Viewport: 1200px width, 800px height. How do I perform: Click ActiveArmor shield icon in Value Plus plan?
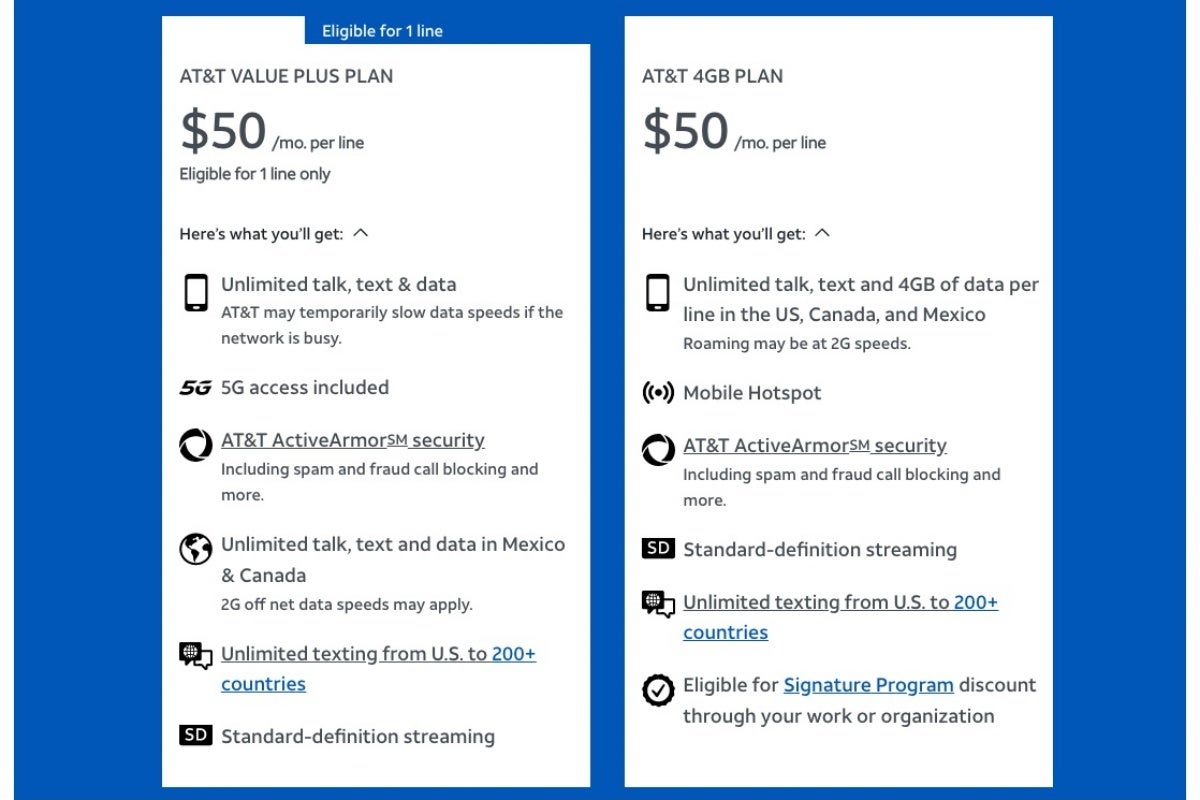point(196,445)
